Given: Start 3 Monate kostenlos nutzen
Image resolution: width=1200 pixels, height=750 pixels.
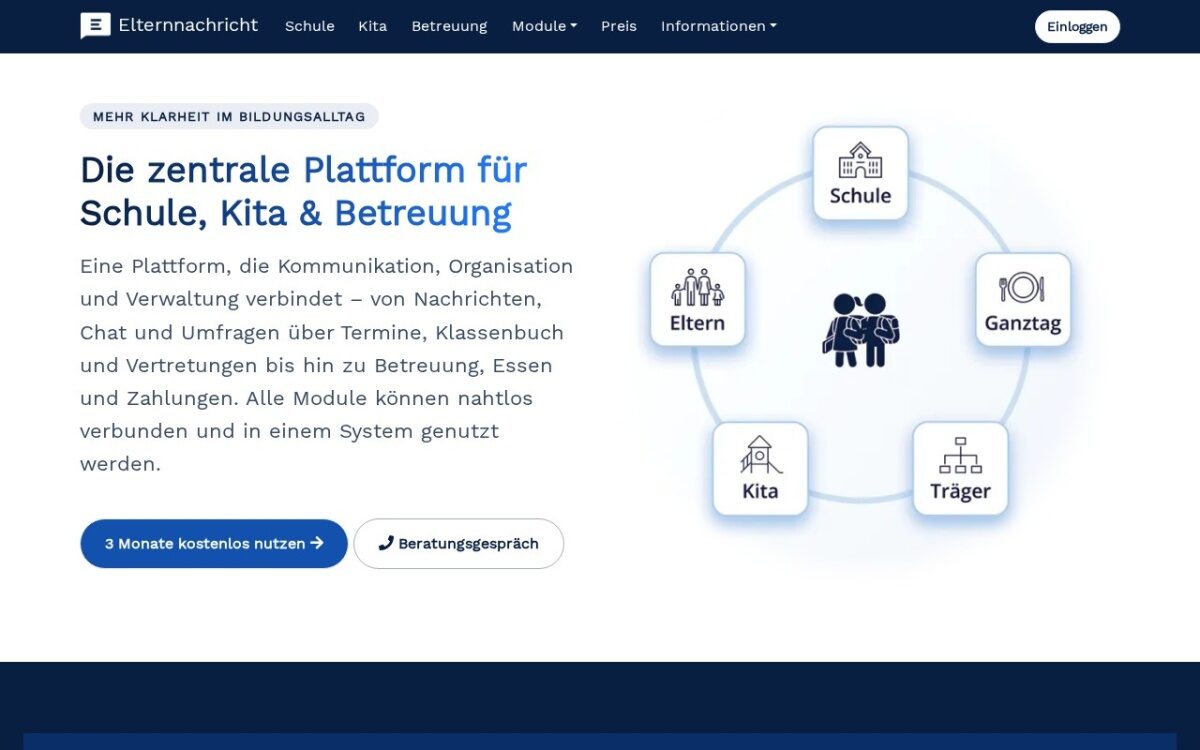Looking at the screenshot, I should coord(214,544).
